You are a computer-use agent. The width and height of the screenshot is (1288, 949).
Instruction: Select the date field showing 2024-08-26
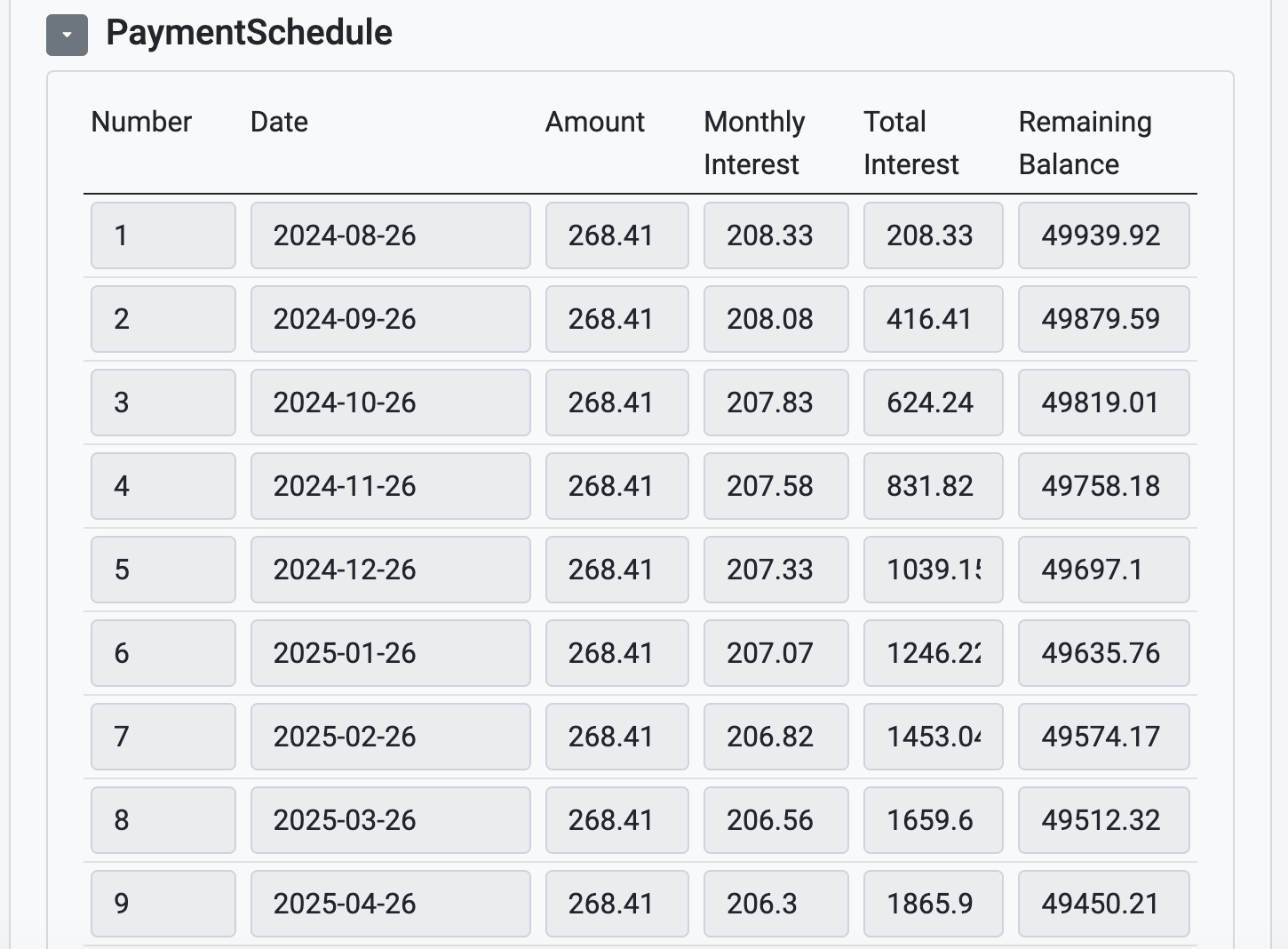click(x=390, y=235)
